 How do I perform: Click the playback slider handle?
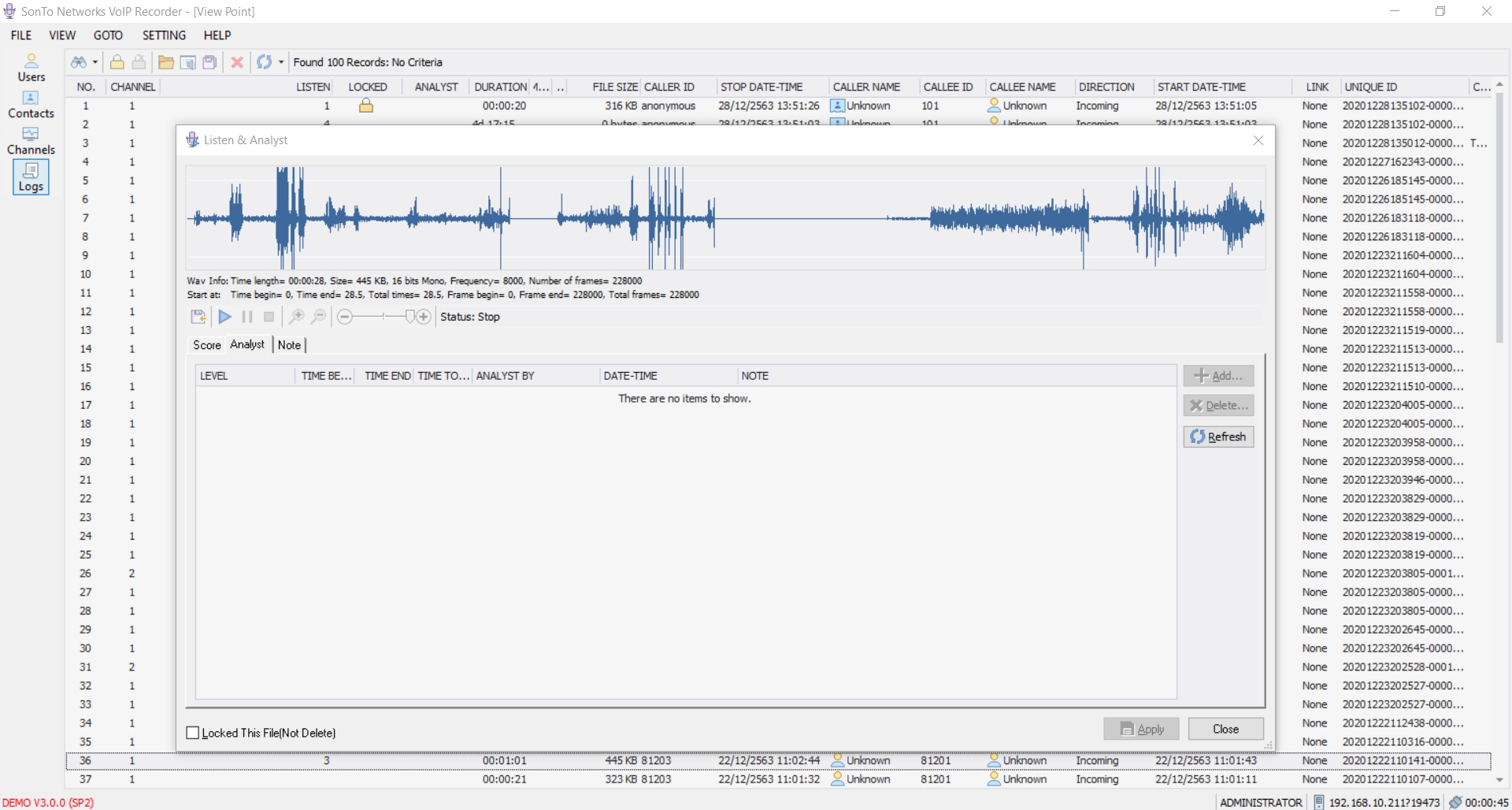tap(409, 317)
